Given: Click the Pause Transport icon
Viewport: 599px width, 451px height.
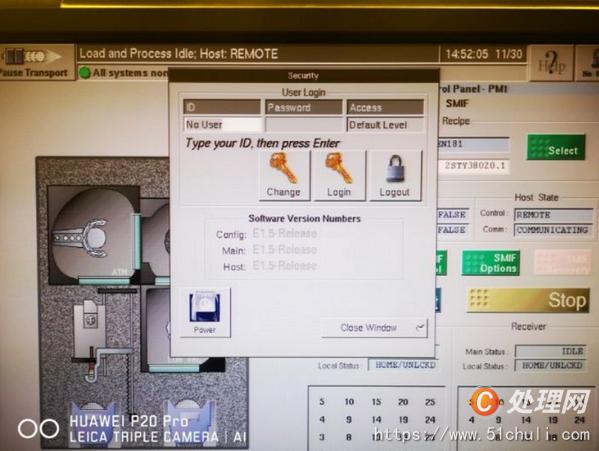Looking at the screenshot, I should [32, 57].
